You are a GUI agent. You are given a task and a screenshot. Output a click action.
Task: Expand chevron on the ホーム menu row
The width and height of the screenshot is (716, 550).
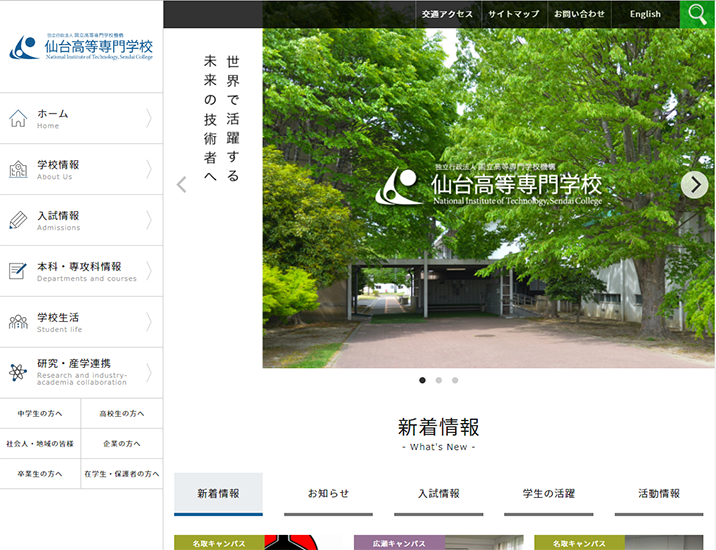(149, 118)
